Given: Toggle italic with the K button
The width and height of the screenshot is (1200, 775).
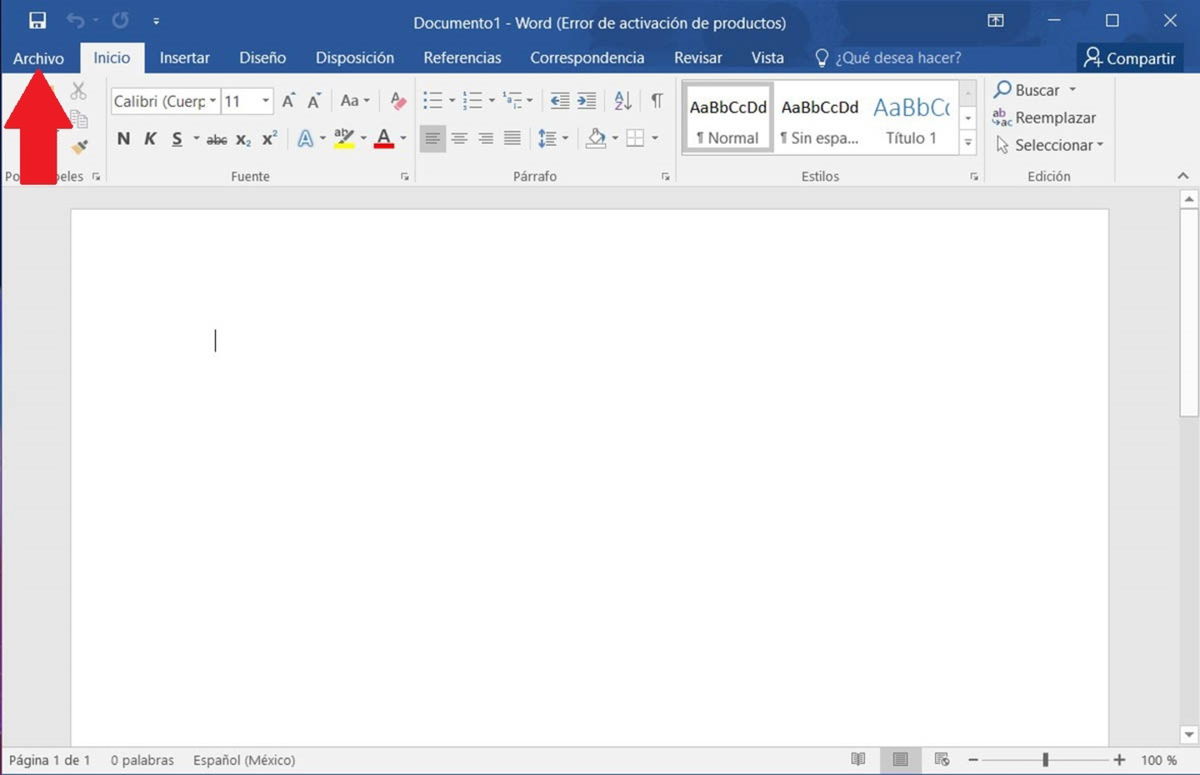Looking at the screenshot, I should [x=150, y=139].
